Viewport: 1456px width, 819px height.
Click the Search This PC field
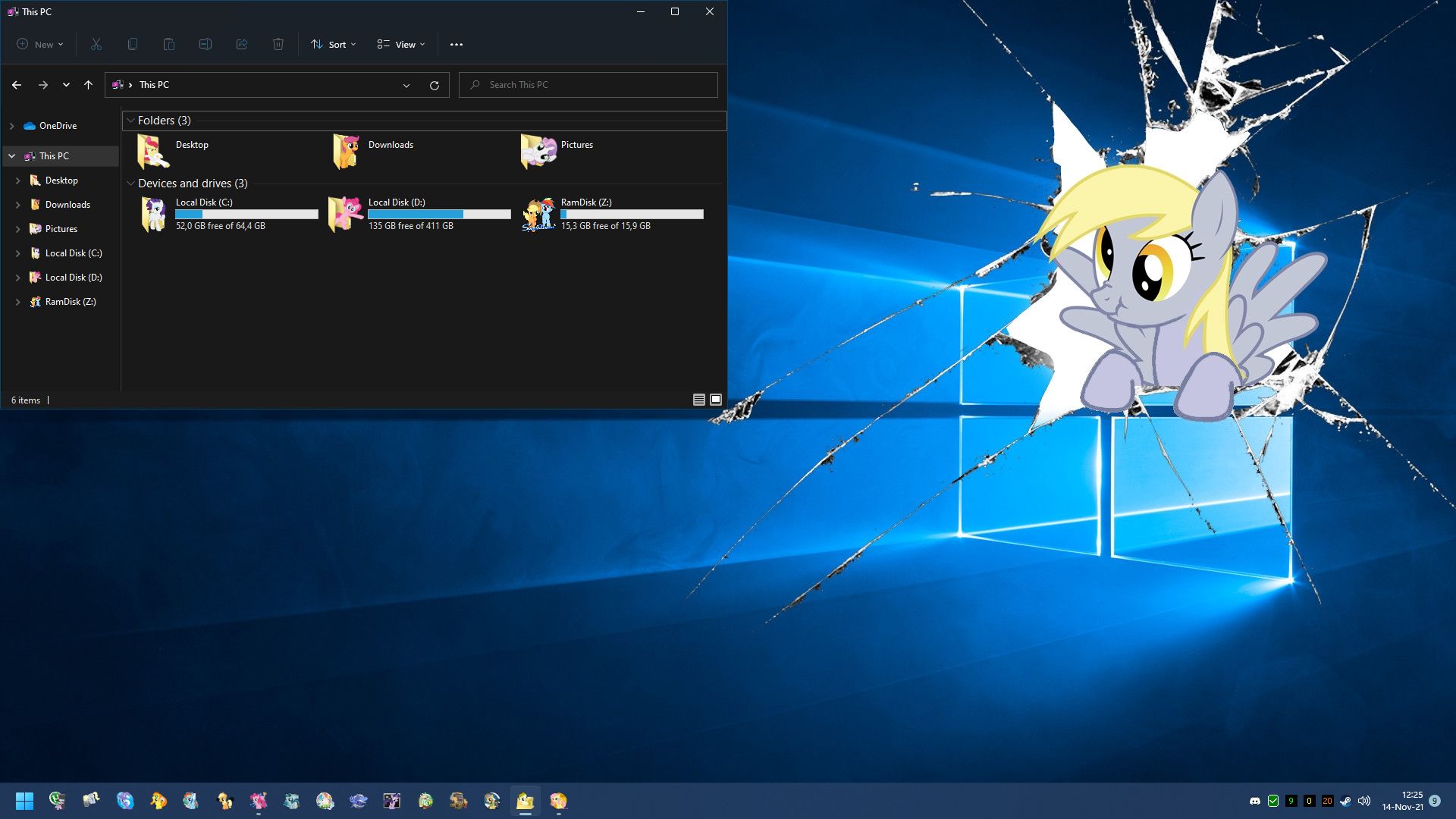click(588, 85)
